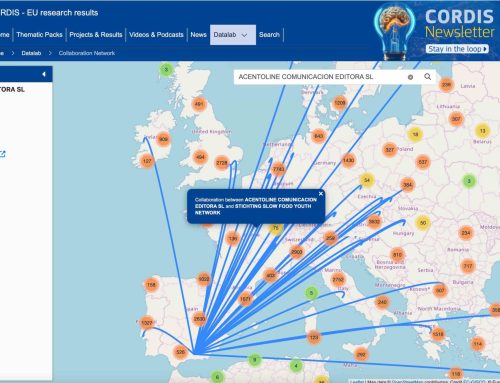Click the 123 cluster near Sardinia
This screenshot has height=383, width=500.
click(314, 337)
